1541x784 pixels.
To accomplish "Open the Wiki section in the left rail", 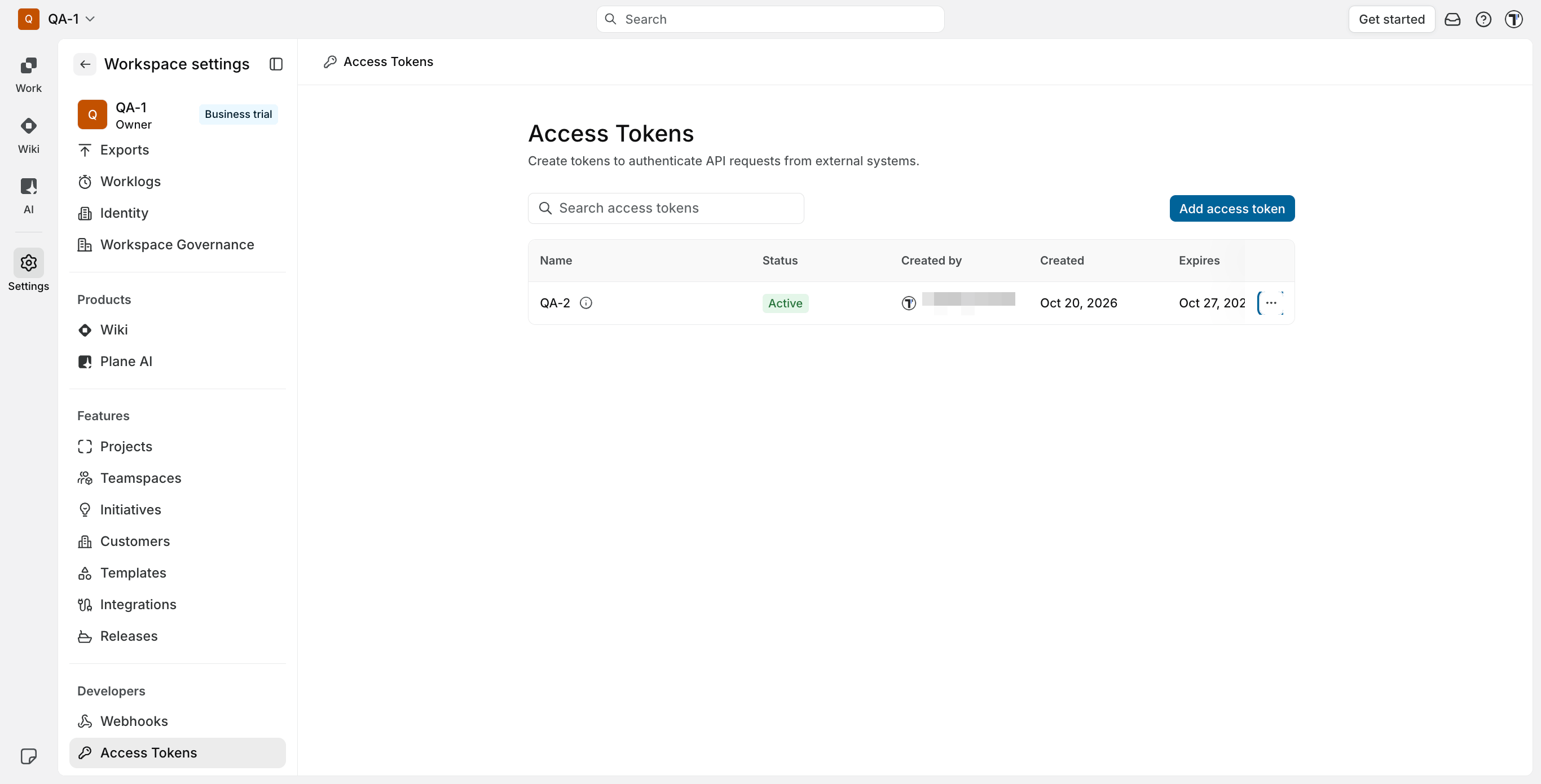I will [x=28, y=136].
